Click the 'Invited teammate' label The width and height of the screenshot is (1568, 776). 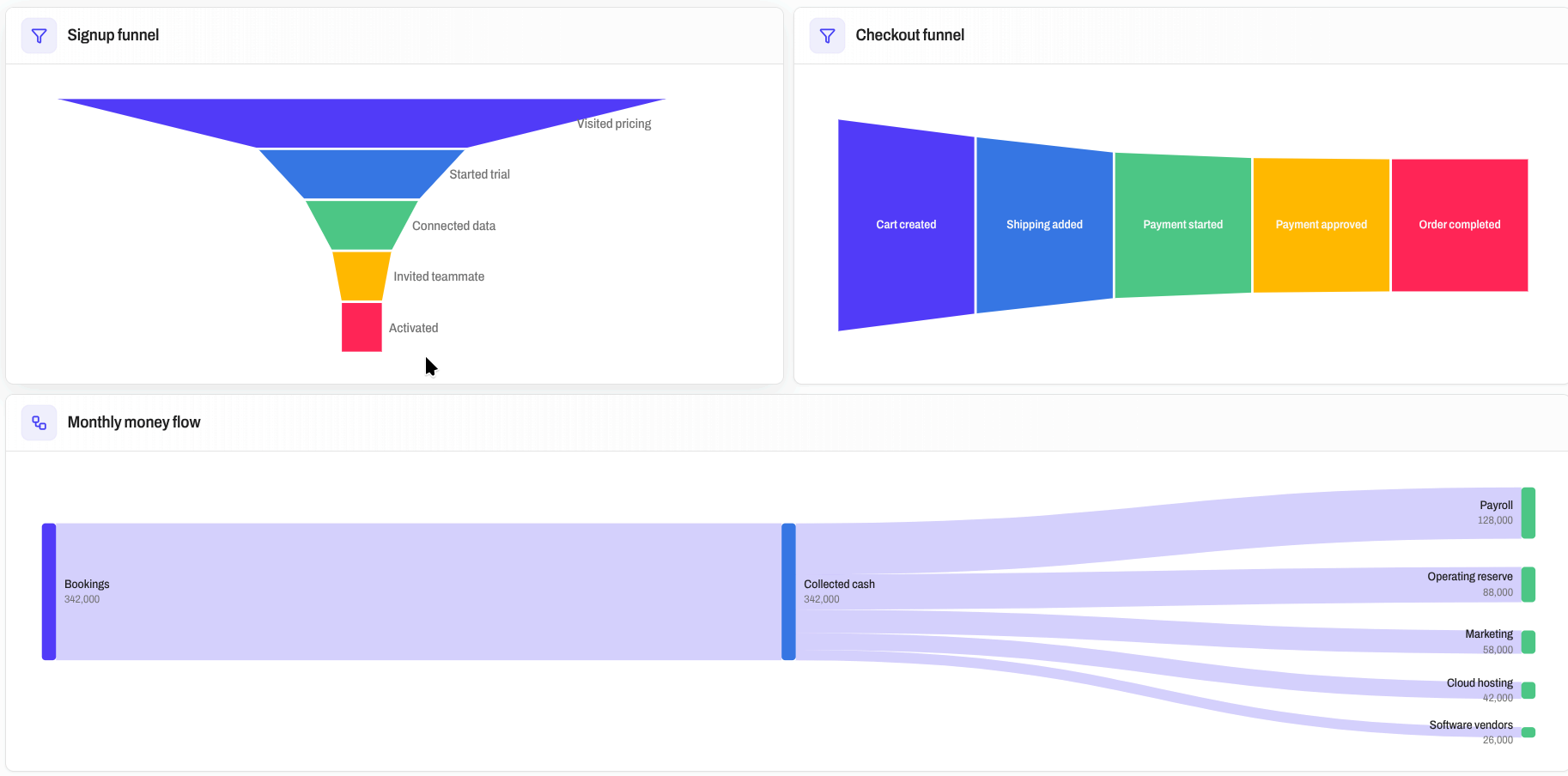point(439,276)
